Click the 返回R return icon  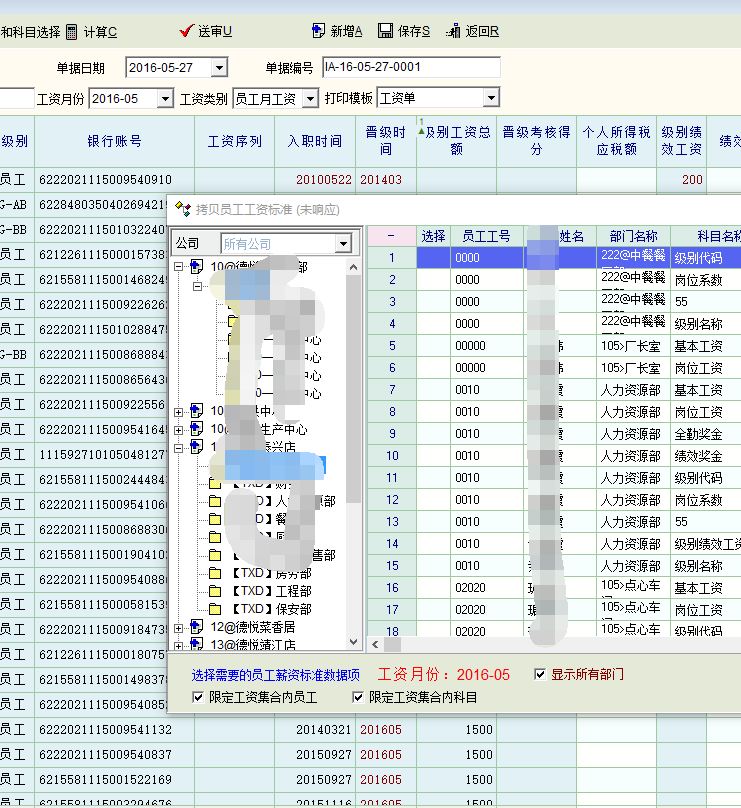[x=453, y=31]
